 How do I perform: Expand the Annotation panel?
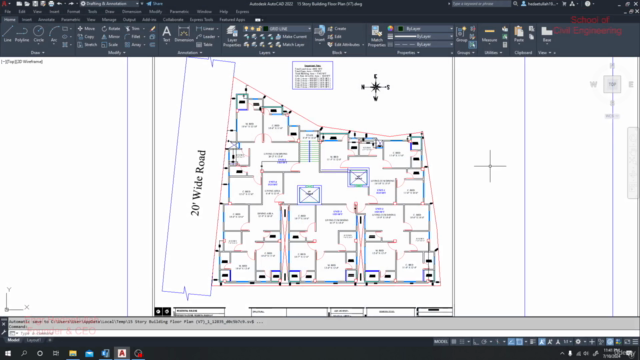click(x=189, y=53)
